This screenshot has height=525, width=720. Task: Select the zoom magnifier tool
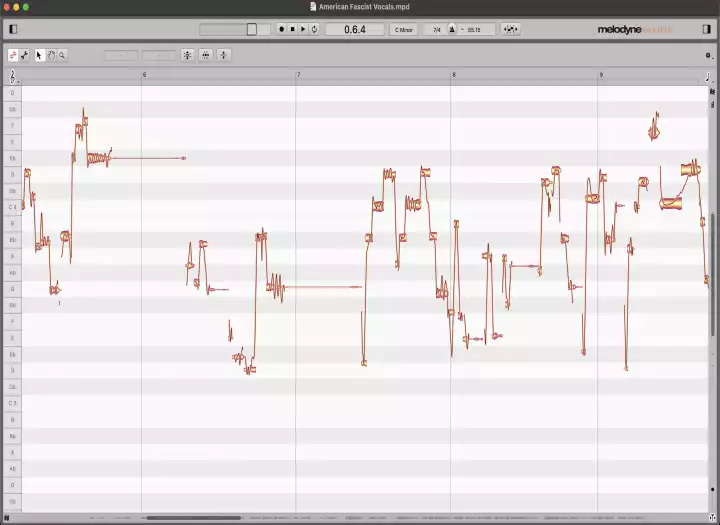(62, 55)
